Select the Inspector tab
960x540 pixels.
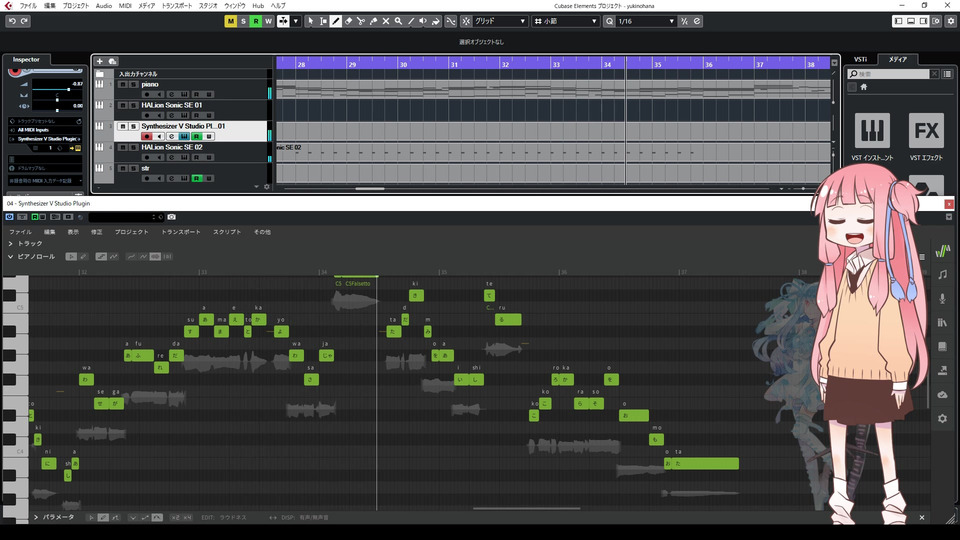[26, 59]
